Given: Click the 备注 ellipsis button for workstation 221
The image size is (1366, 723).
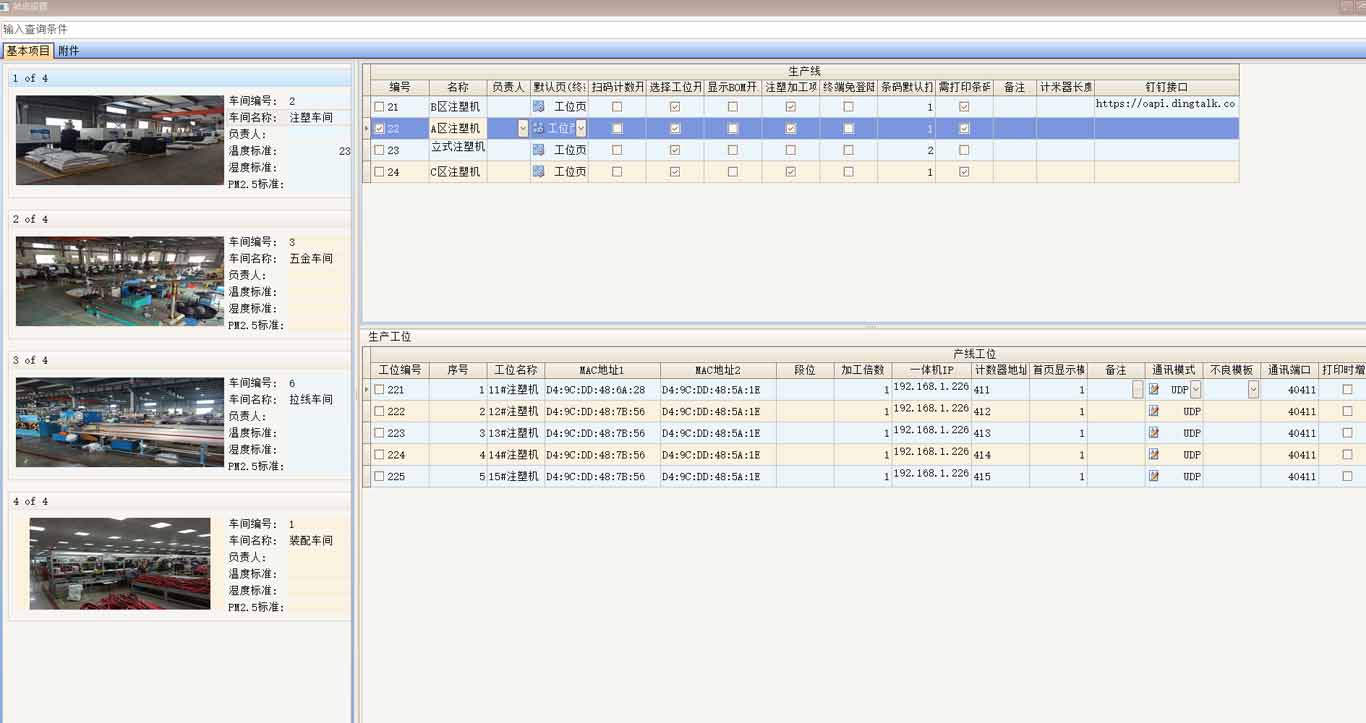Looking at the screenshot, I should coord(1137,390).
